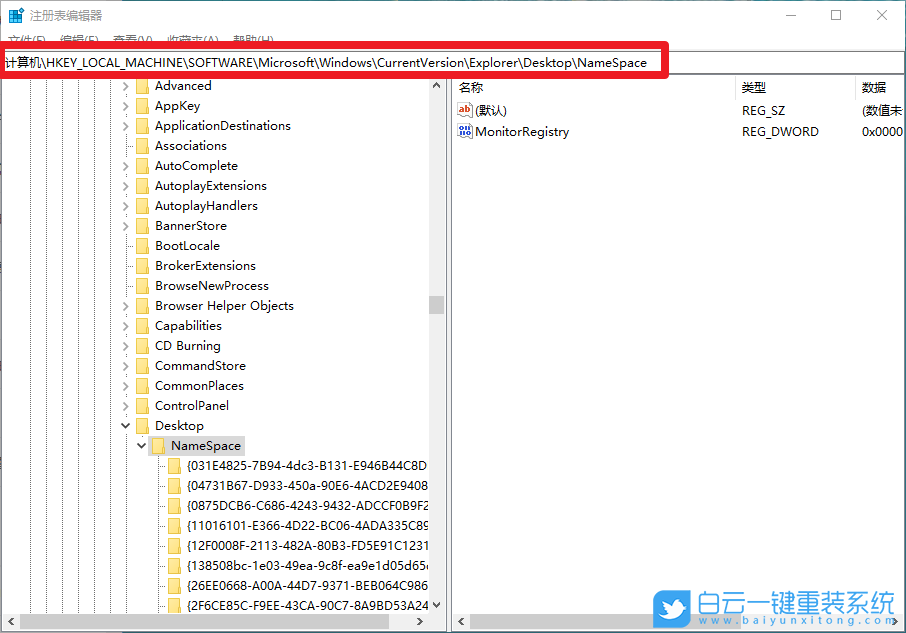This screenshot has width=906, height=633.
Task: Click the right arrow of the horizontal scrollbar
Action: pyautogui.click(x=420, y=620)
